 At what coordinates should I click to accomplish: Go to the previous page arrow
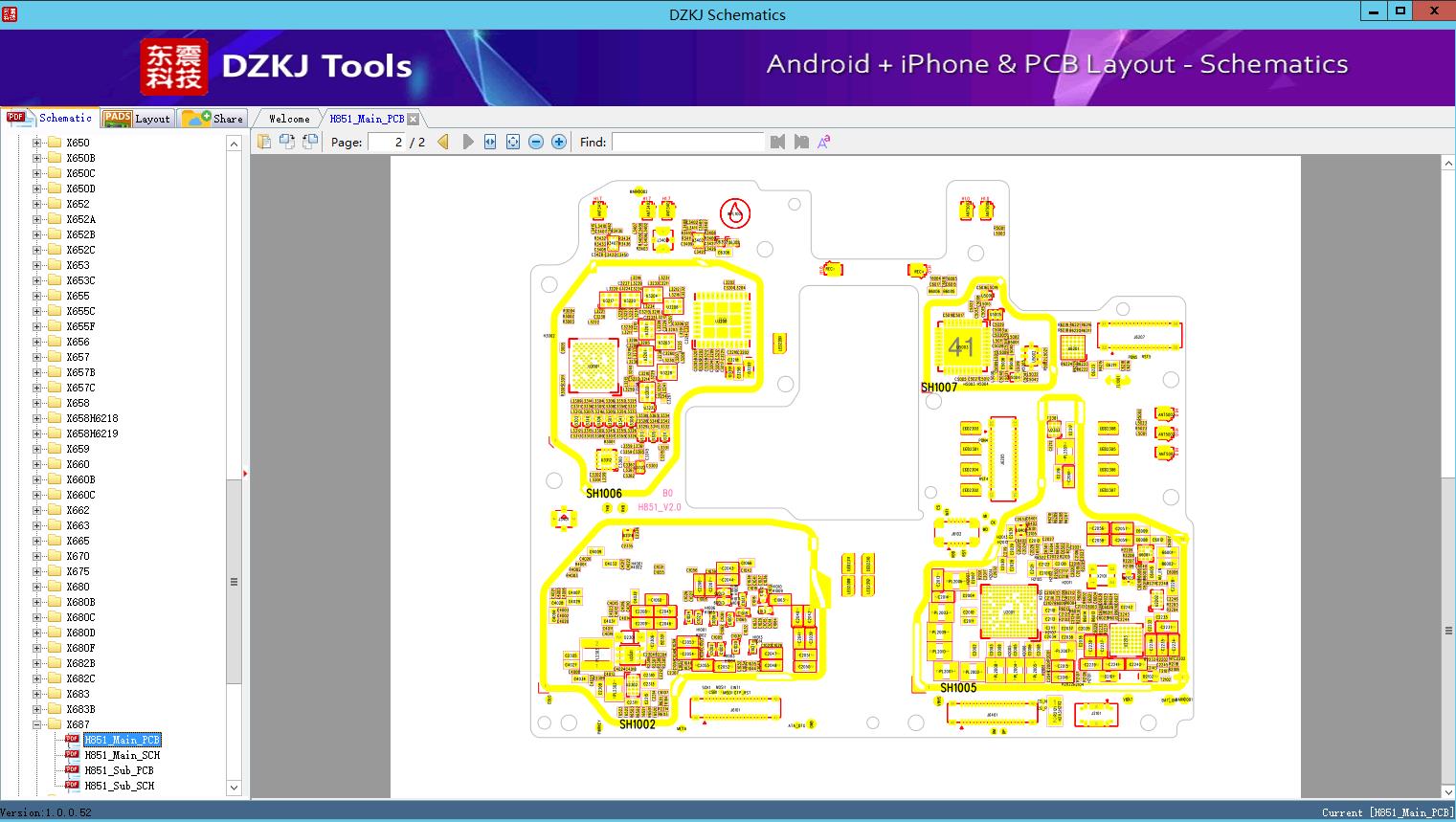pyautogui.click(x=443, y=142)
